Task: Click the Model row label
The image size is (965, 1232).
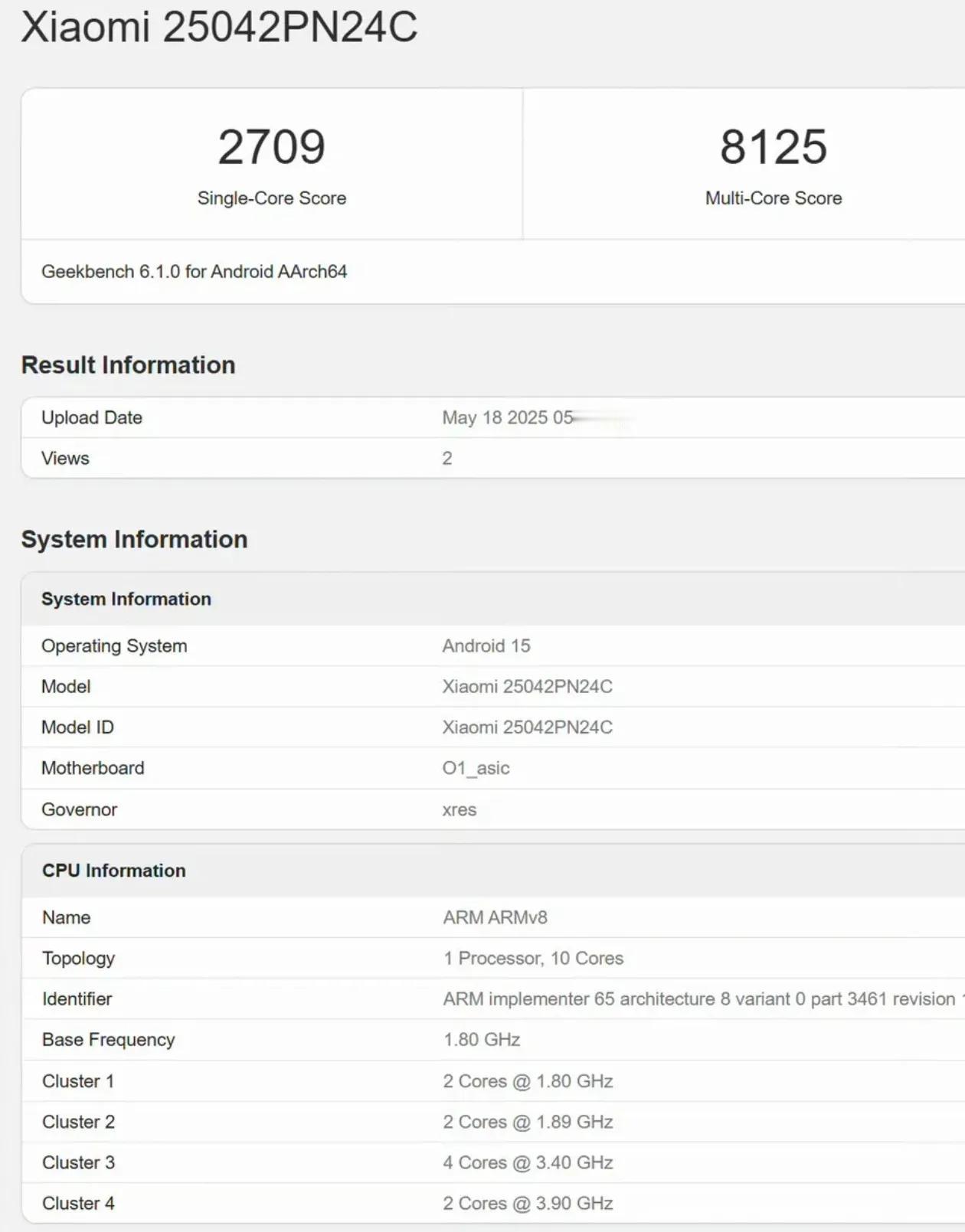Action: coord(66,686)
